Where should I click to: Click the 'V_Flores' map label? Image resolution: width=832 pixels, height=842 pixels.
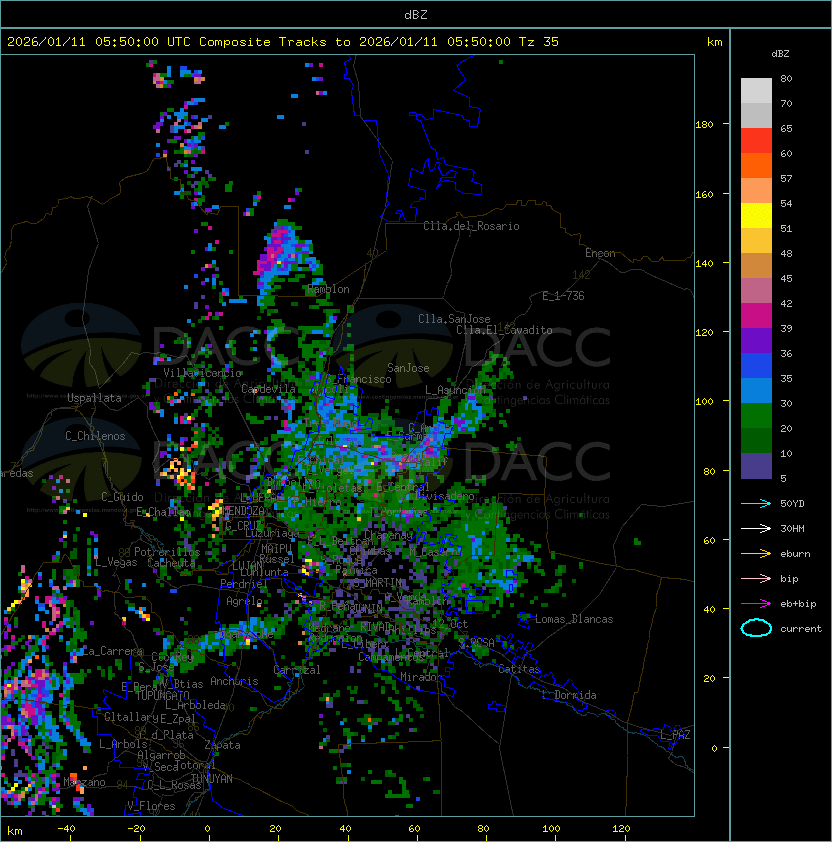point(151,806)
